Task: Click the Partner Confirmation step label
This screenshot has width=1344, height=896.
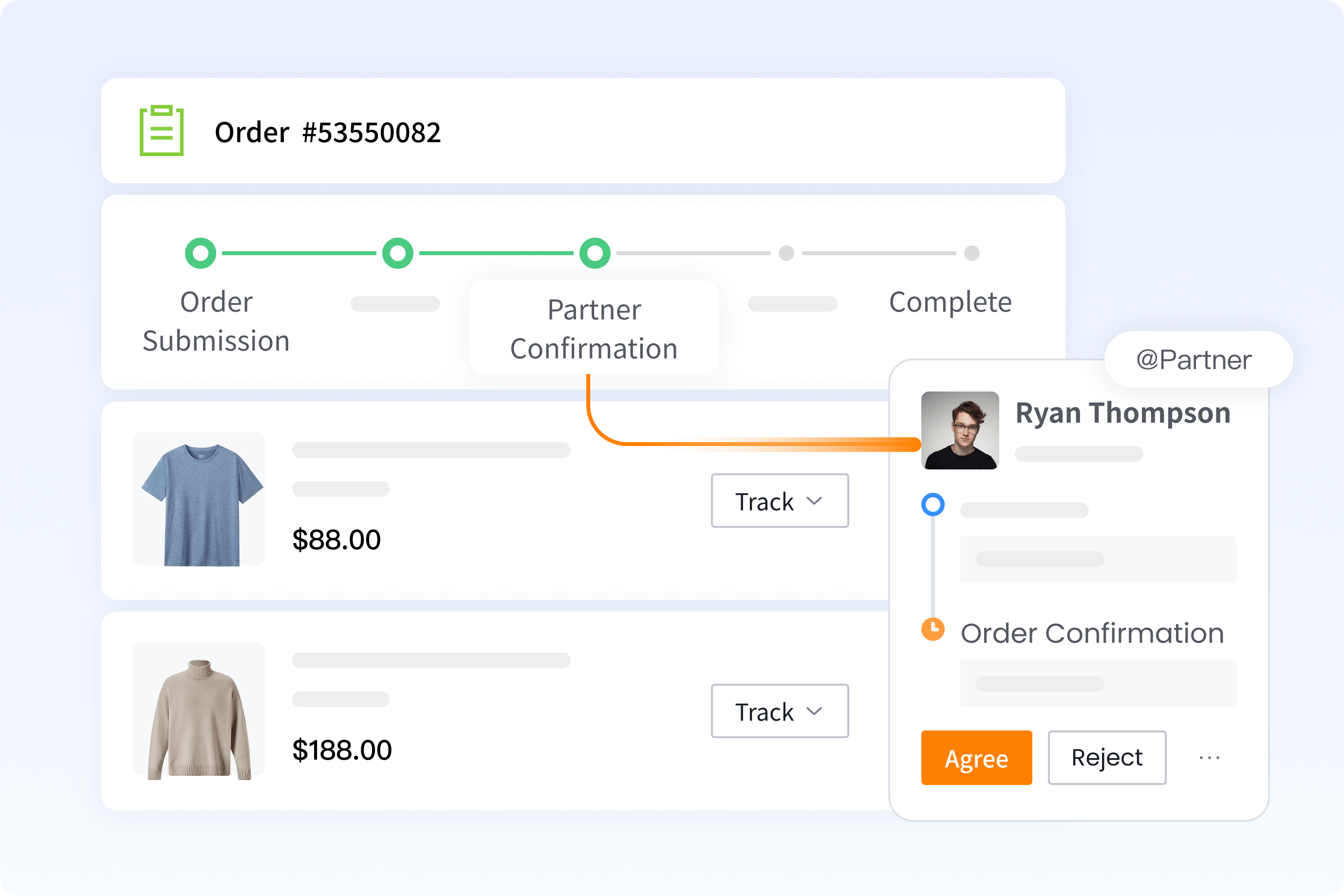Action: pos(594,329)
